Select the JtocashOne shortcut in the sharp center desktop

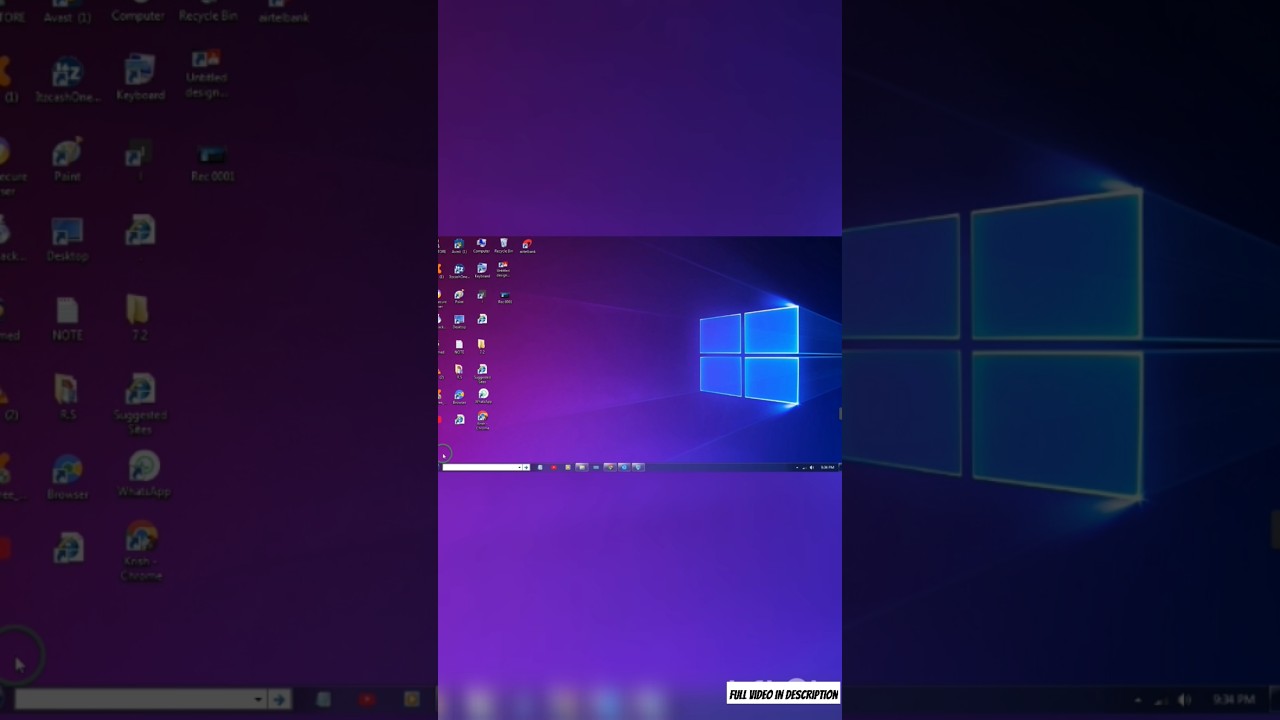[459, 271]
